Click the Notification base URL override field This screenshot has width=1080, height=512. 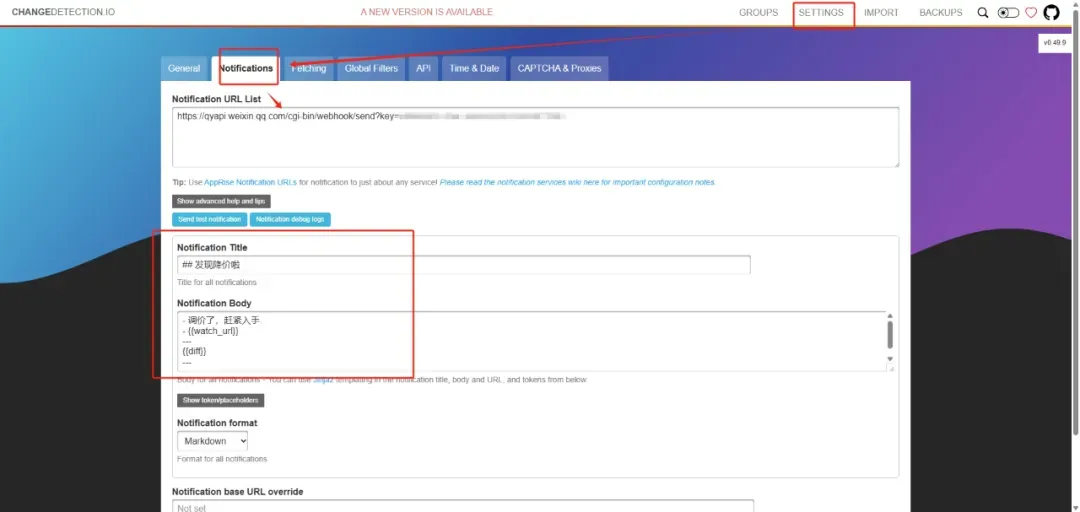463,507
